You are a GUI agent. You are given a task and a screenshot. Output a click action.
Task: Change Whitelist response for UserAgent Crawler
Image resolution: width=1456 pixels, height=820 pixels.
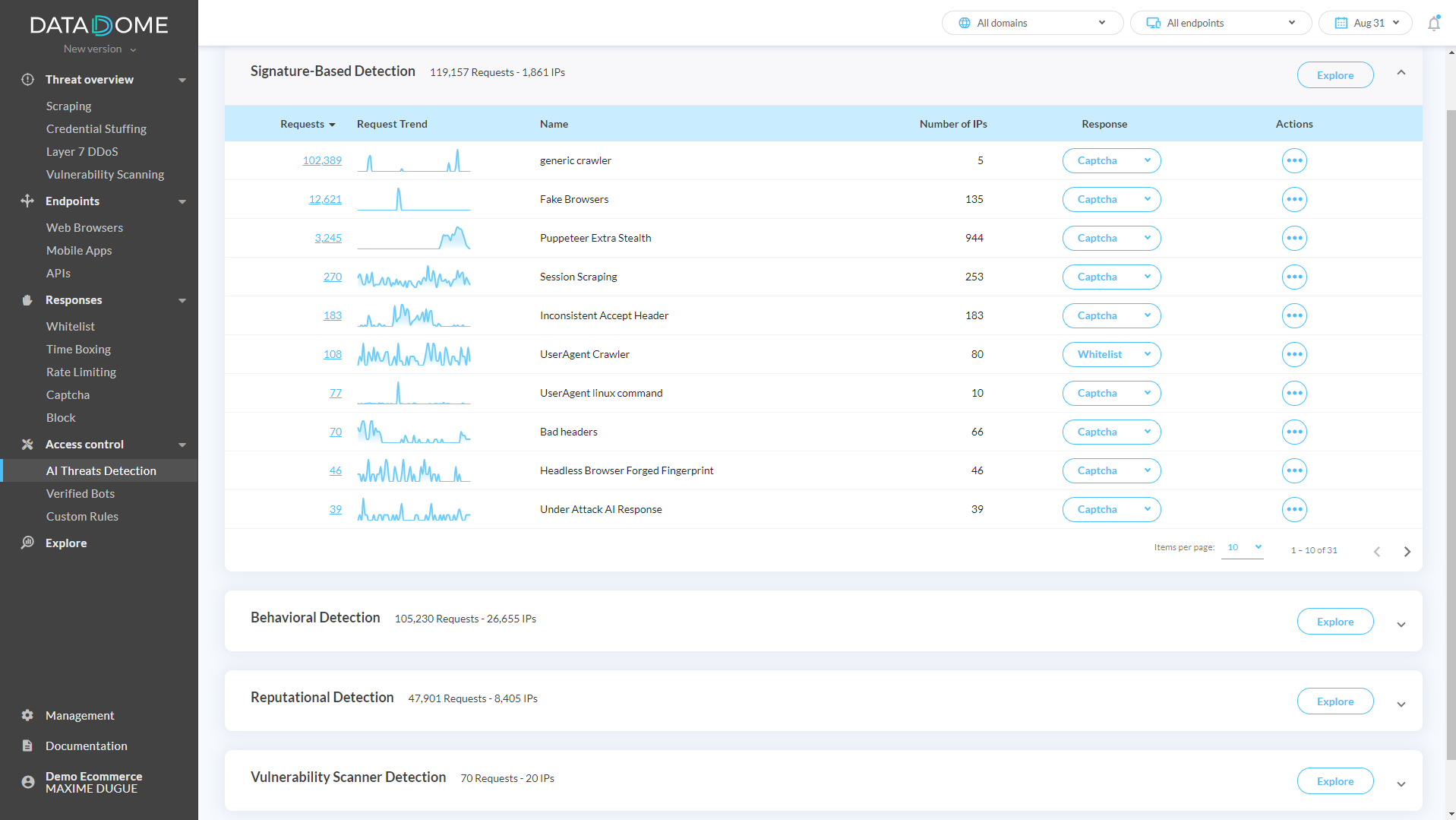click(x=1111, y=354)
